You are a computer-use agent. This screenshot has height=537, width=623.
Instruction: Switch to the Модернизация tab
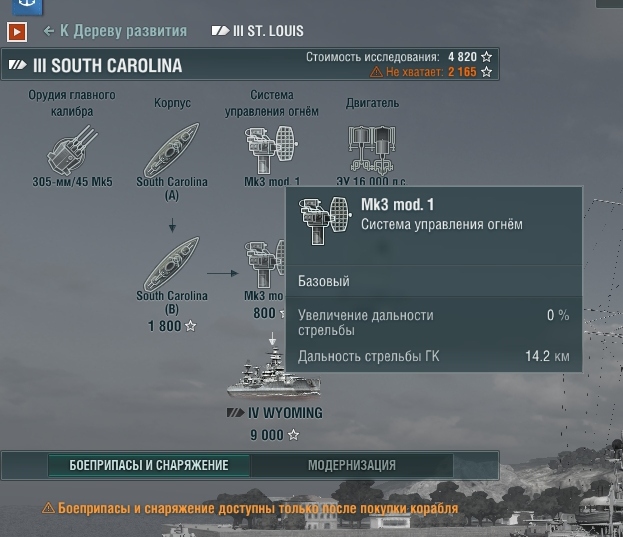pos(352,465)
